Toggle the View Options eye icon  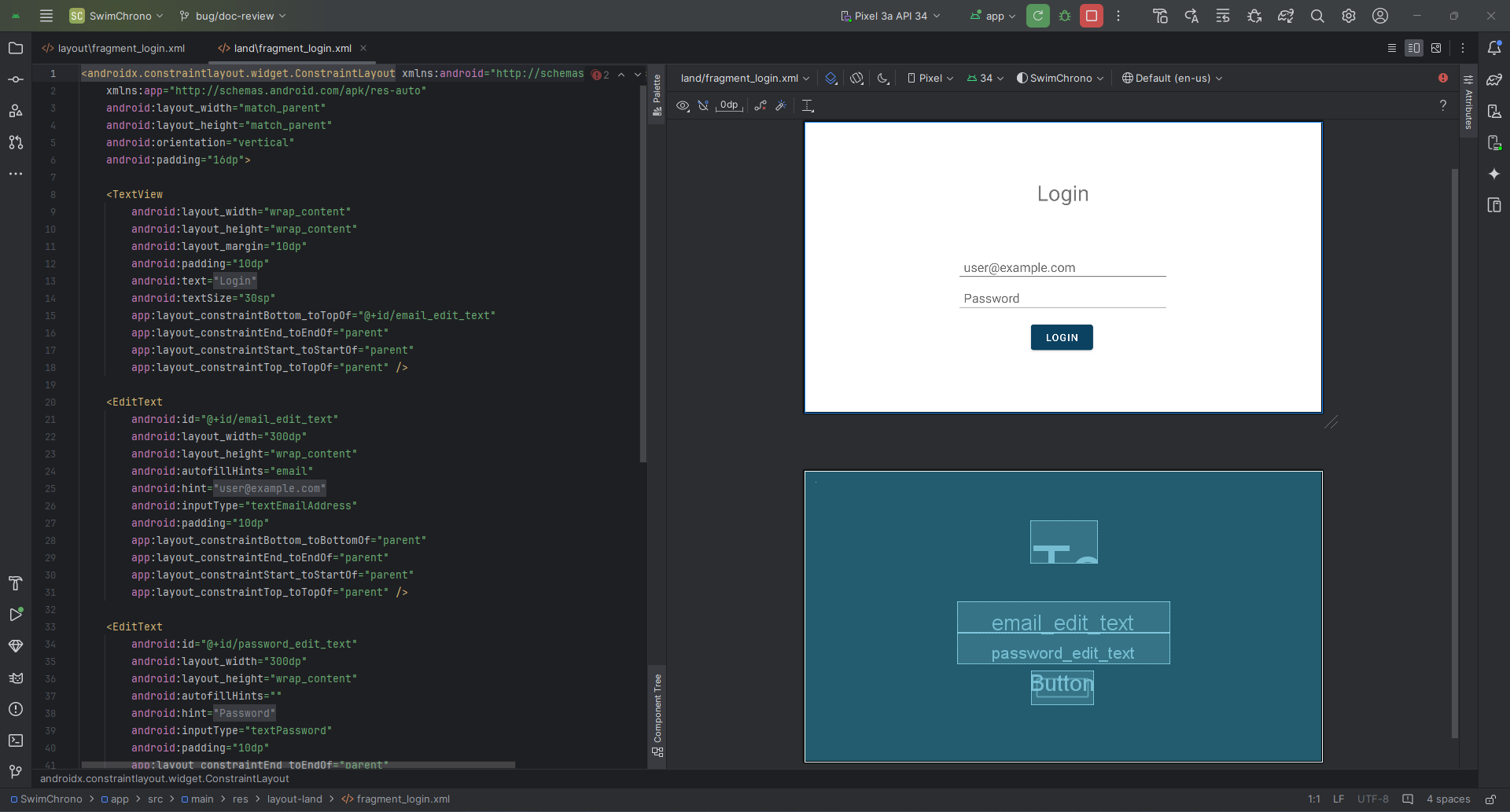683,105
